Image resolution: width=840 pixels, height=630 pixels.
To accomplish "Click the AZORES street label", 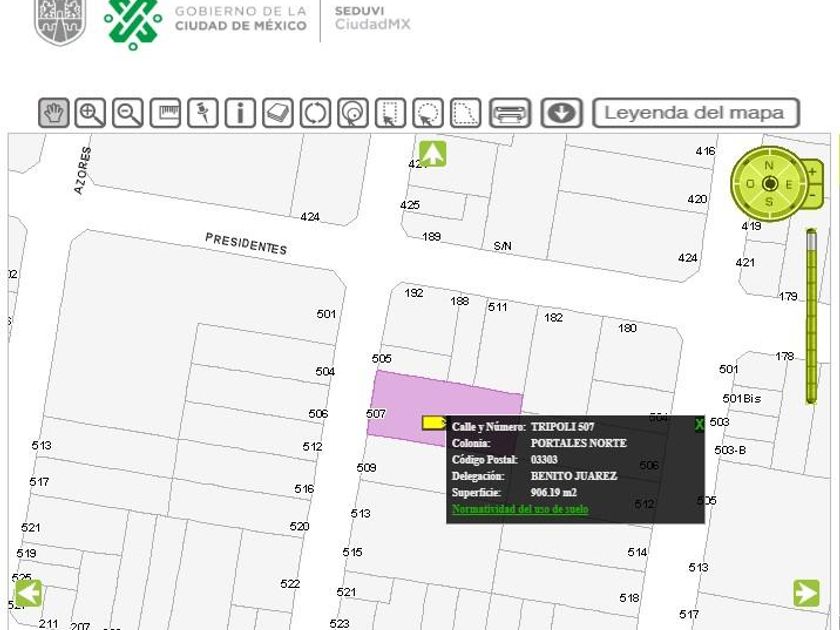I will coord(82,170).
